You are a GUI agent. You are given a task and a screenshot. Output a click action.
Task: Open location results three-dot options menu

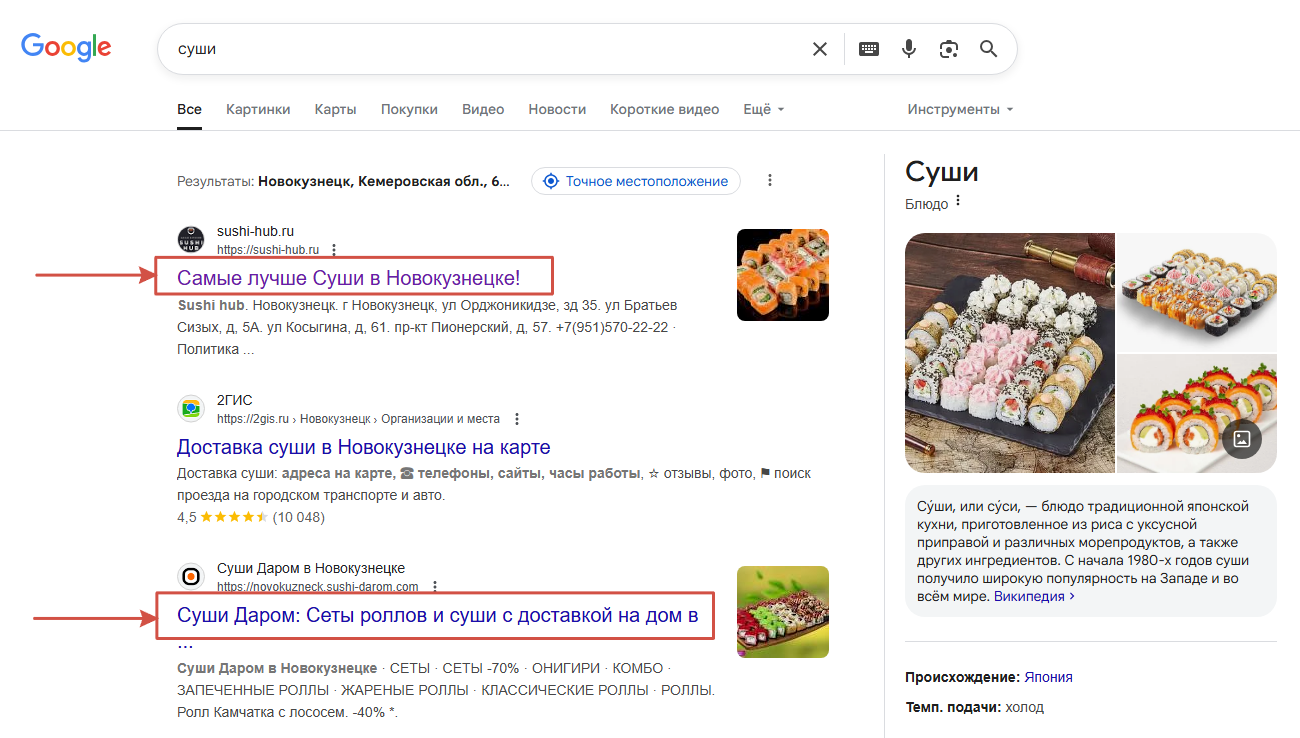(x=770, y=181)
